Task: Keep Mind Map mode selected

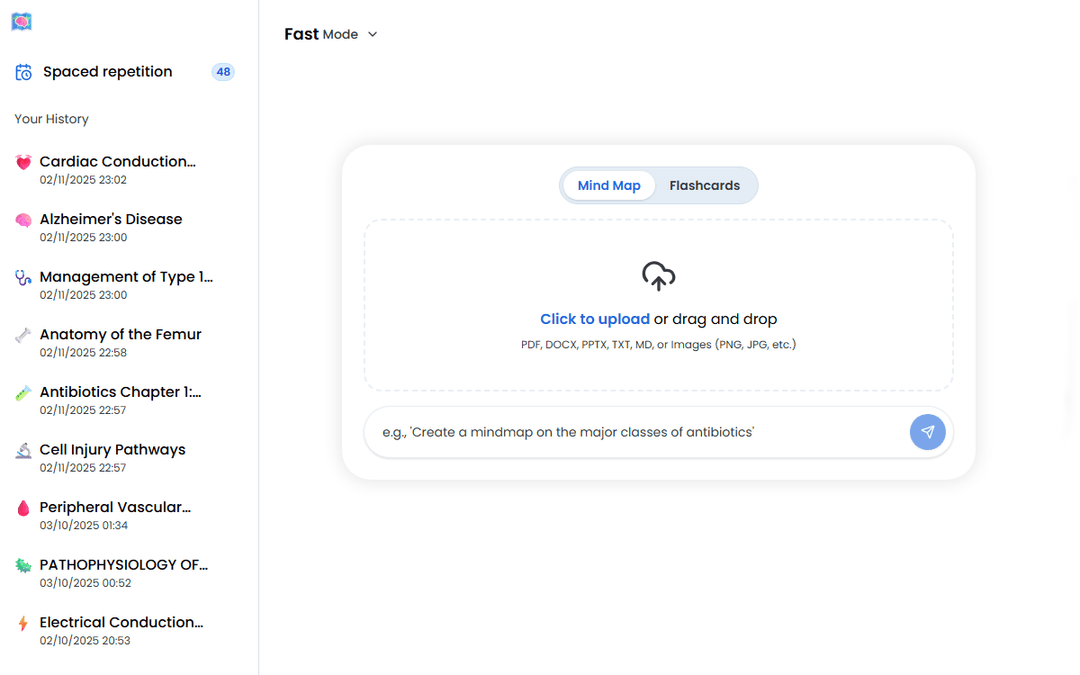Action: tap(609, 185)
